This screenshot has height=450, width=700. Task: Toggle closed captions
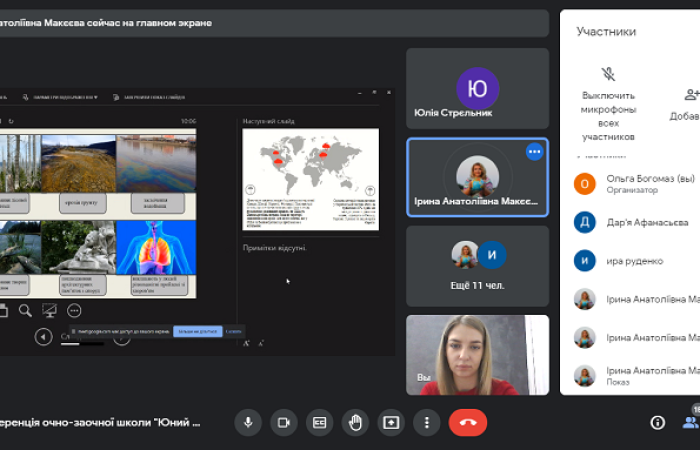pyautogui.click(x=320, y=422)
